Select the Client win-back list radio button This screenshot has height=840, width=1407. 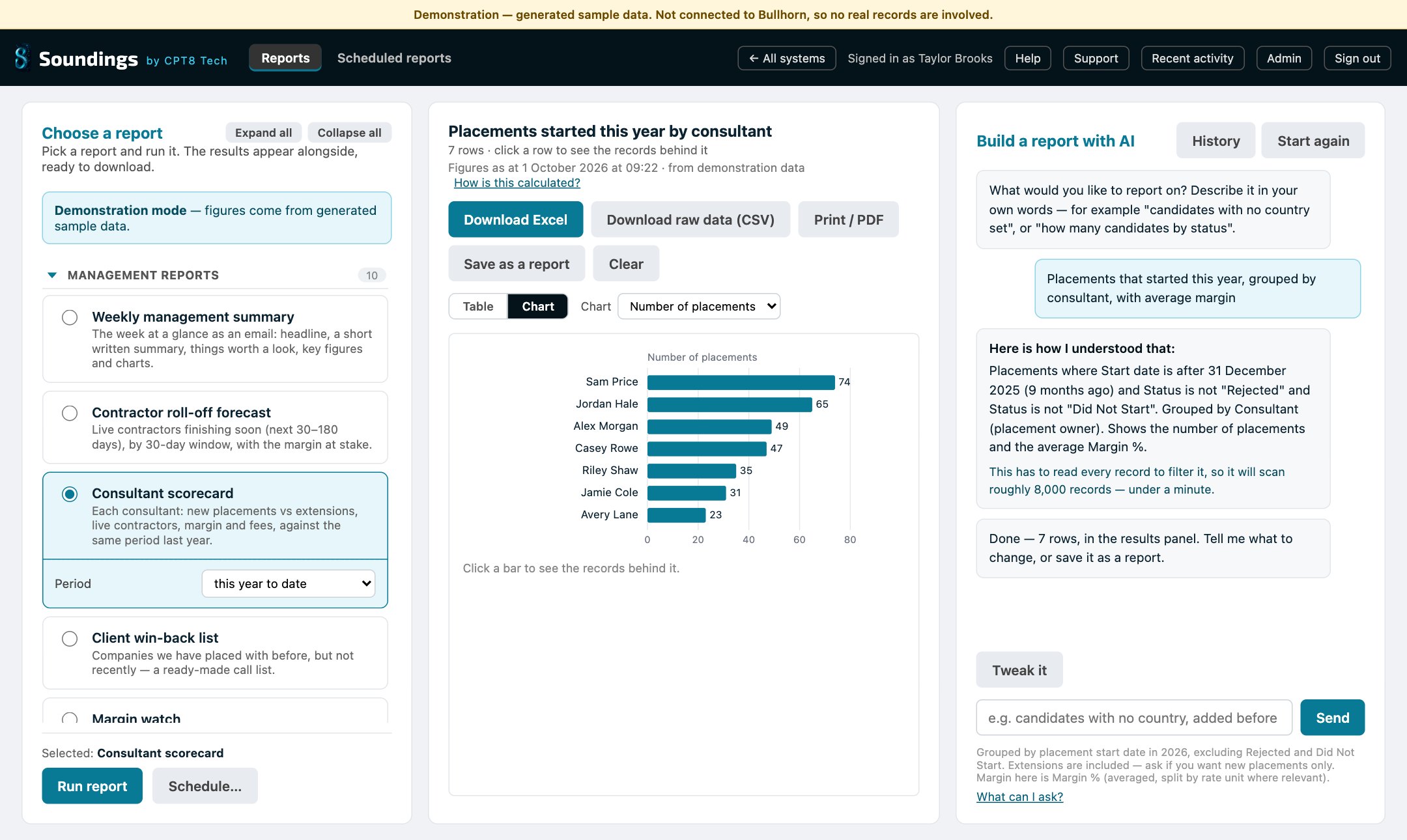click(x=70, y=638)
